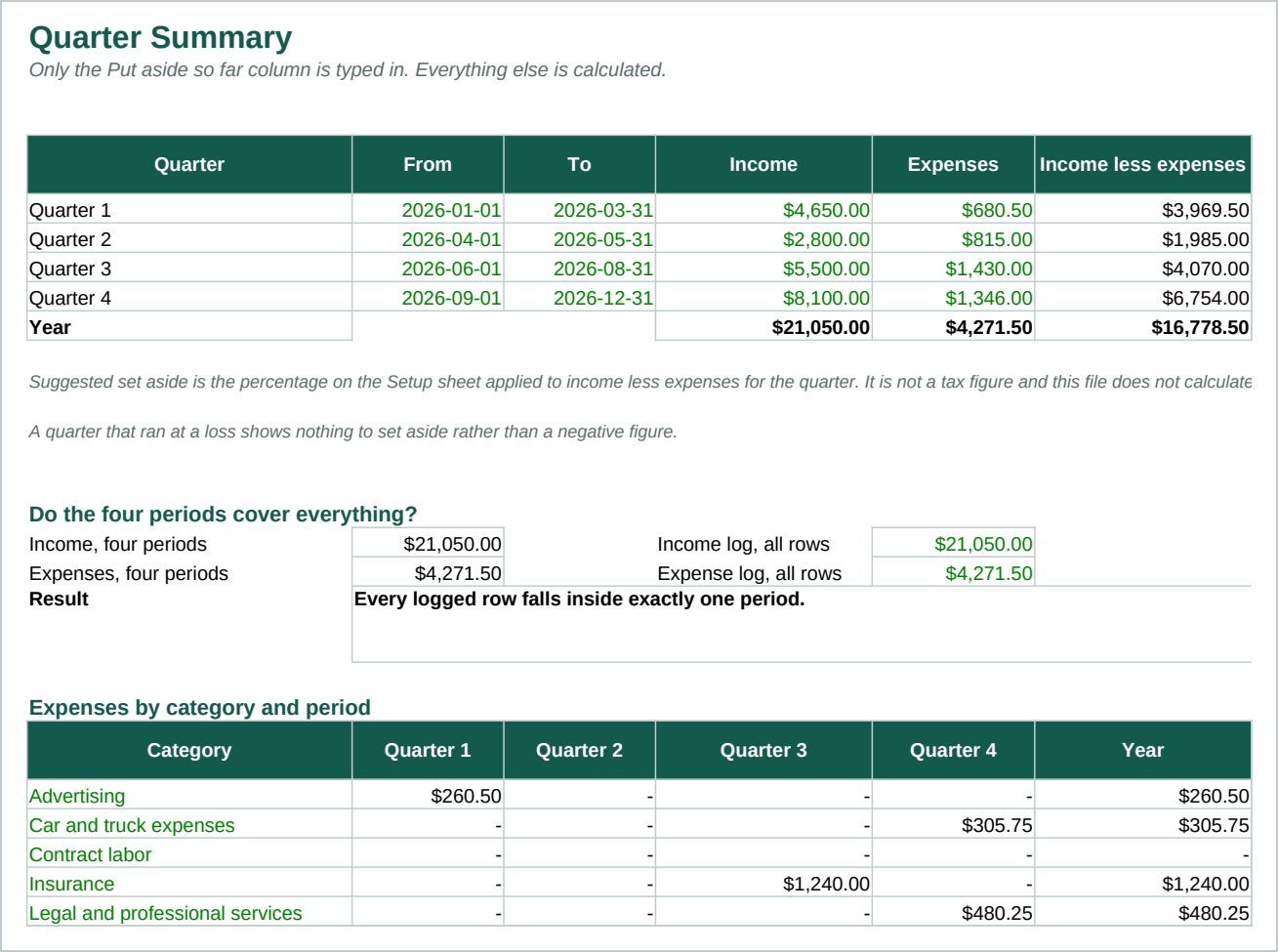Image resolution: width=1278 pixels, height=952 pixels.
Task: Click the Expenses column header
Action: pyautogui.click(x=953, y=164)
